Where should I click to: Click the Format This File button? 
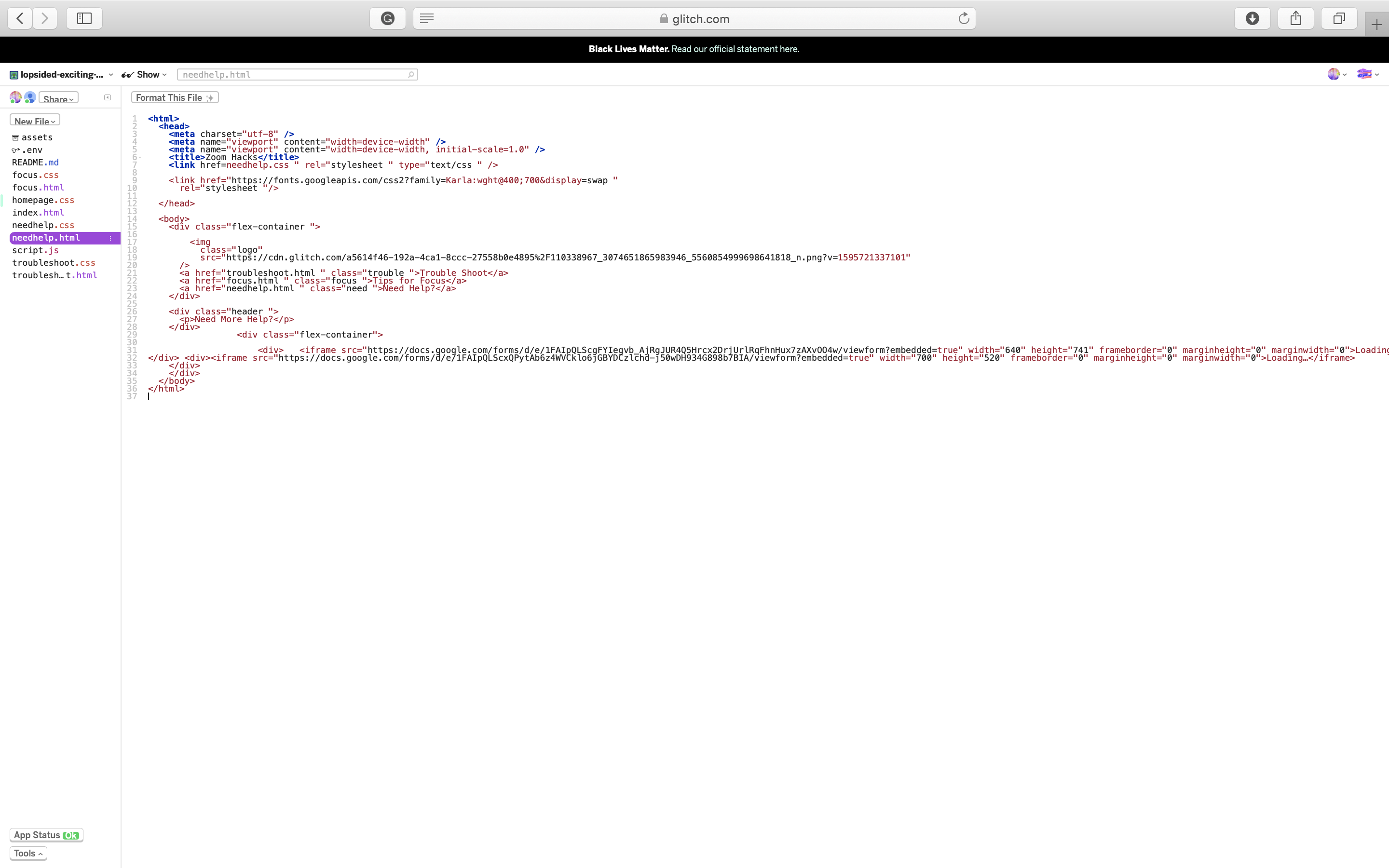tap(175, 97)
